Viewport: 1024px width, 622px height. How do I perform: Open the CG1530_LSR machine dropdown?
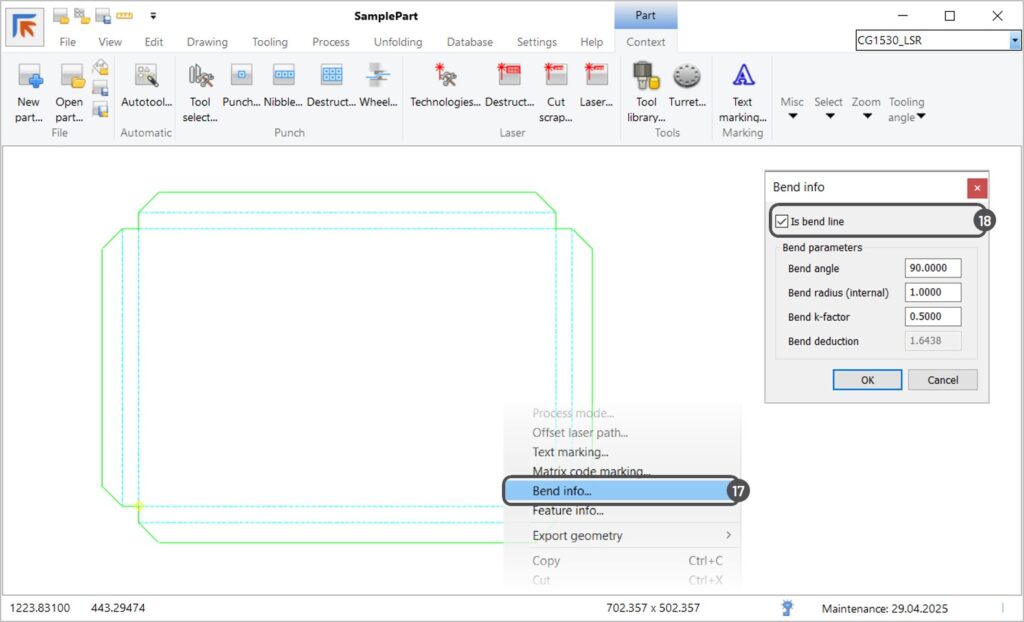coord(1015,41)
